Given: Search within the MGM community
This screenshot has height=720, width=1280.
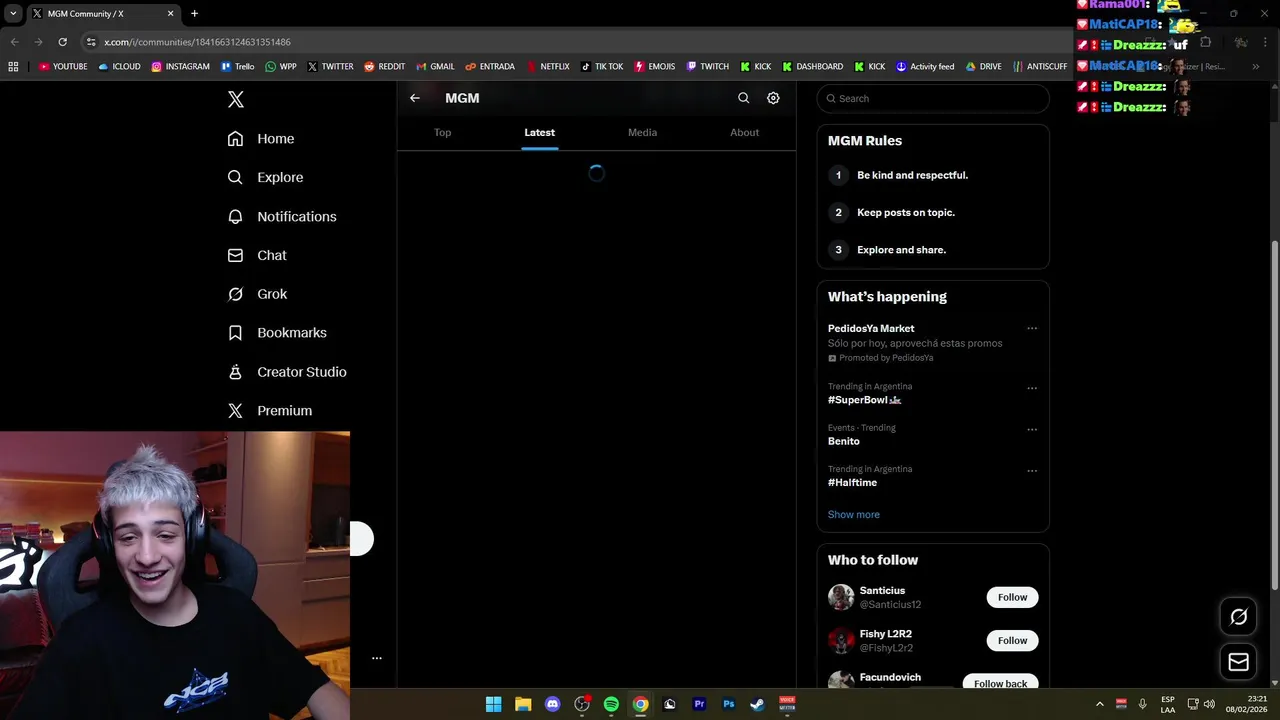Looking at the screenshot, I should point(743,98).
